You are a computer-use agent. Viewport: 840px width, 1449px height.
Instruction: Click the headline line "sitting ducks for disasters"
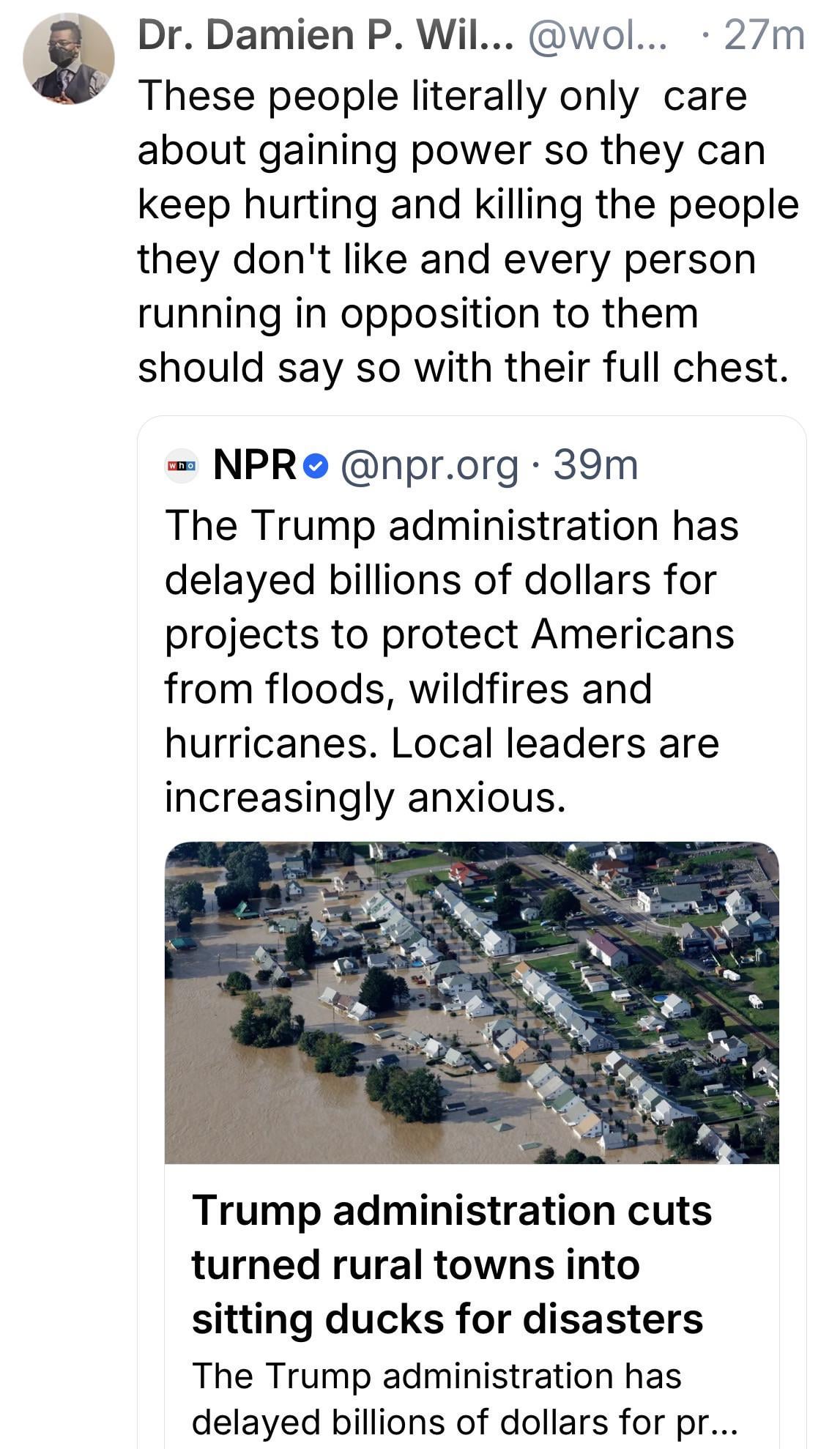click(x=447, y=1319)
